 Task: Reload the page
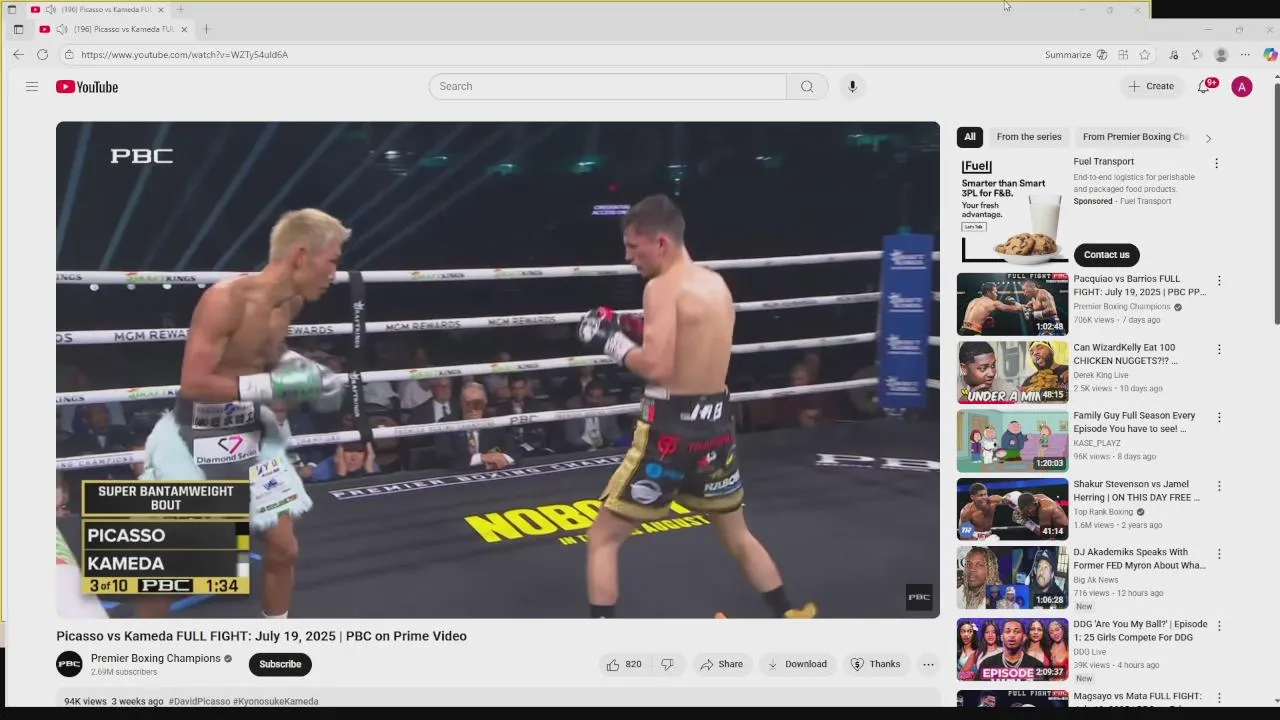[42, 55]
